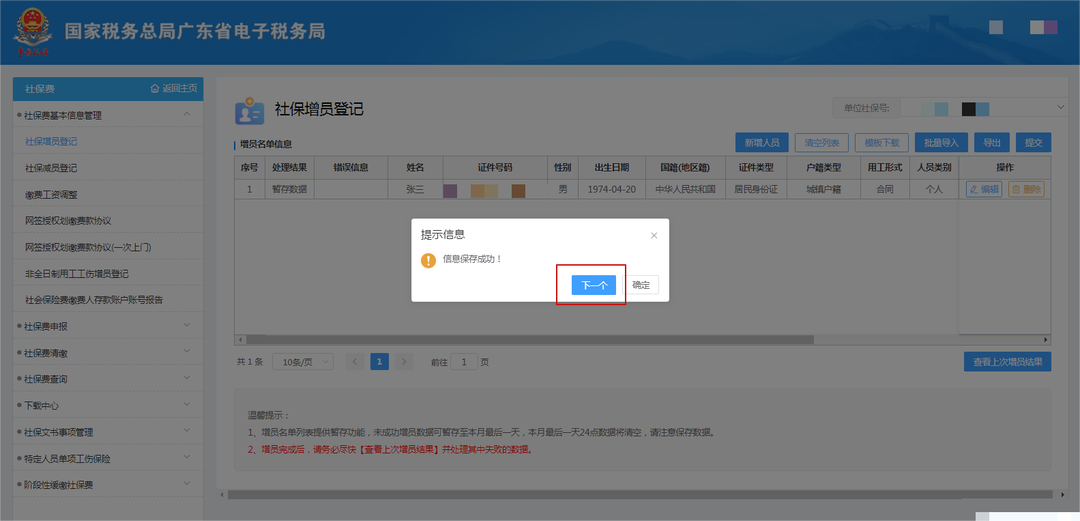Click the 新增人员 button
The image size is (1080, 521).
tap(761, 143)
